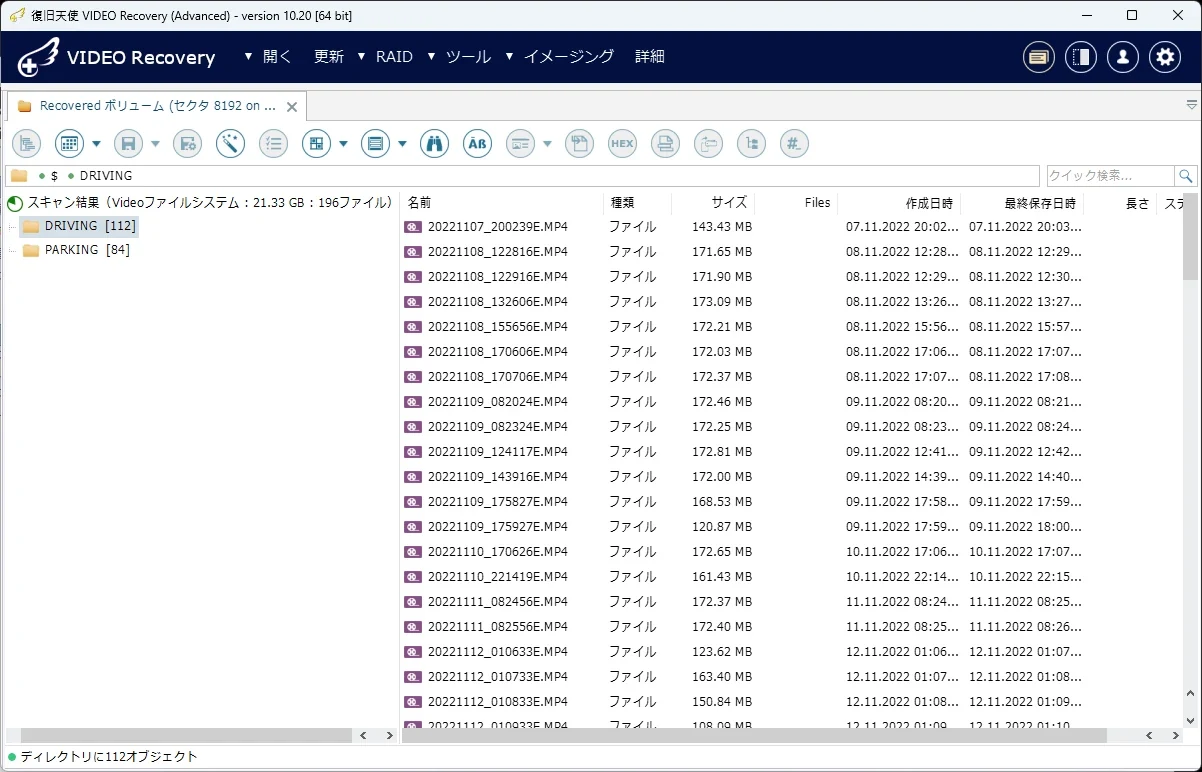
Task: Close the Recovered ボリューム tab
Action: click(x=292, y=106)
